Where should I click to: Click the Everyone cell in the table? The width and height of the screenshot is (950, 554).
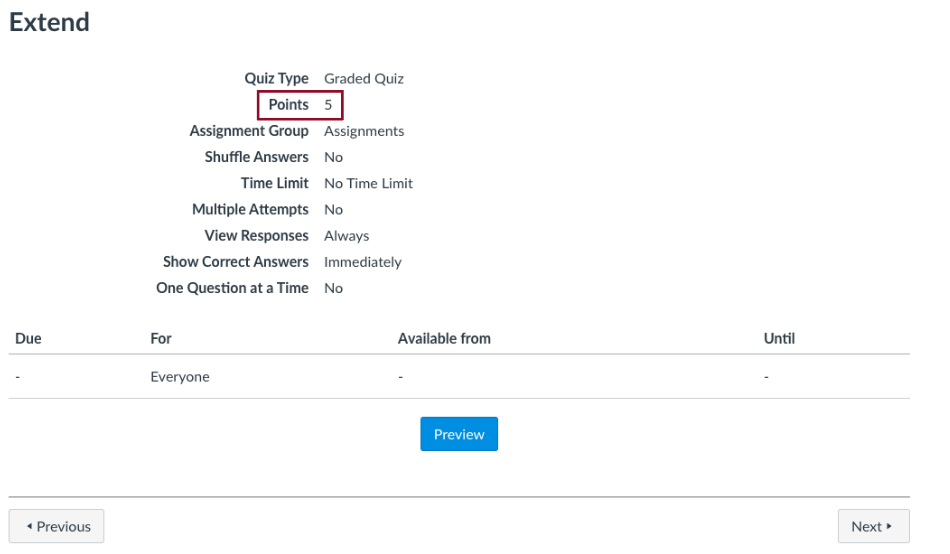click(180, 376)
